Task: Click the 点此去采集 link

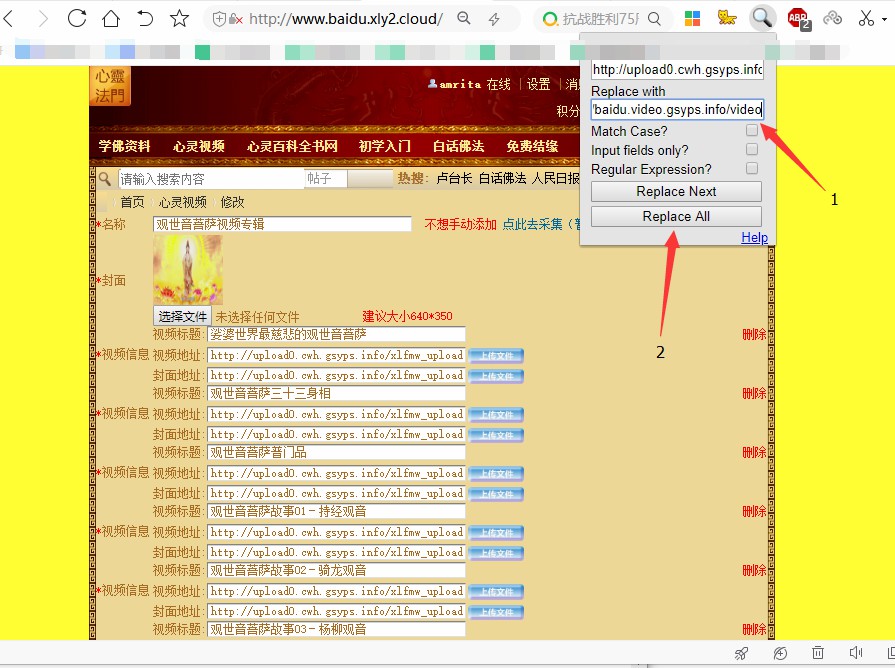Action: [x=533, y=224]
